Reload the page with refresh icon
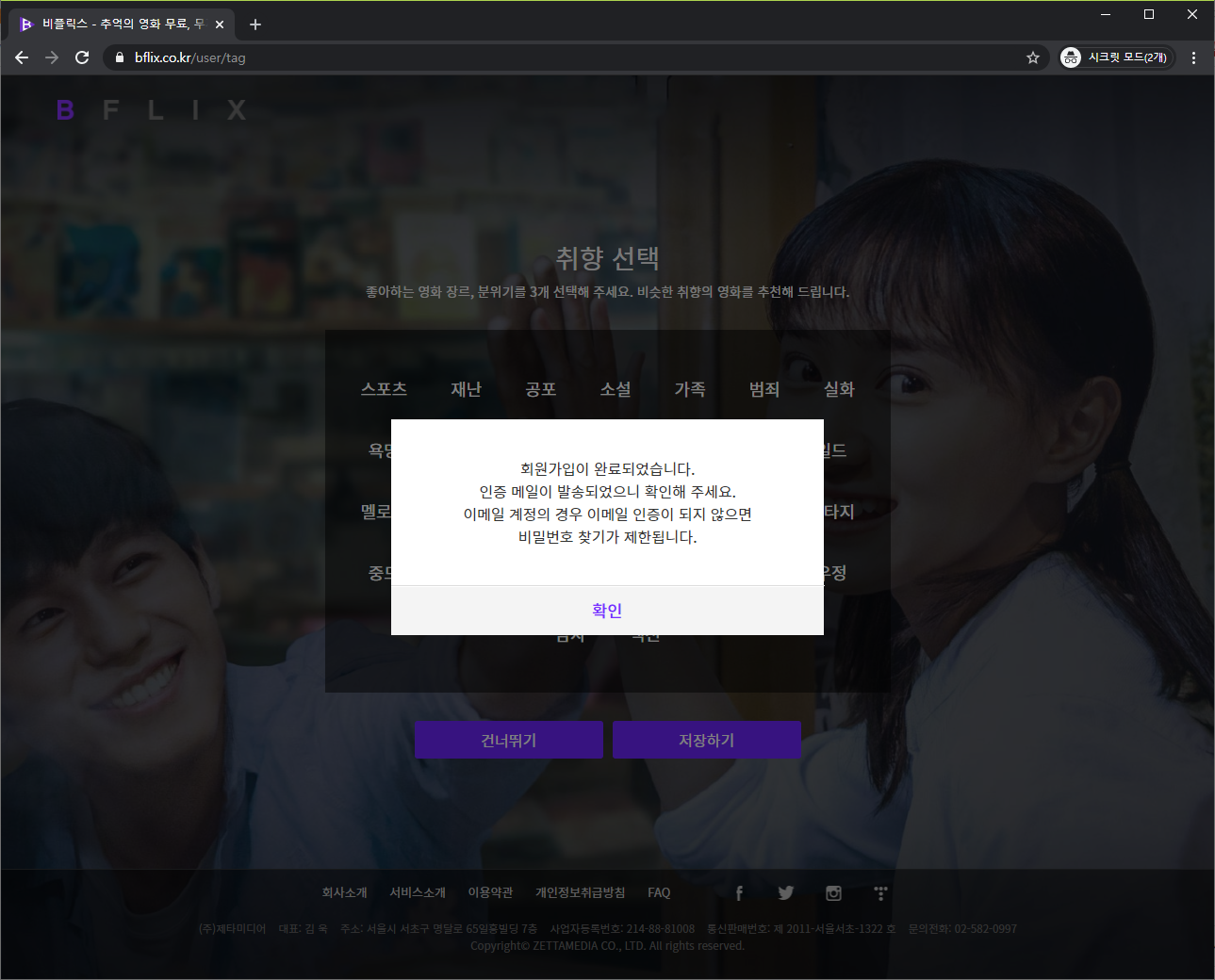1215x980 pixels. [82, 57]
